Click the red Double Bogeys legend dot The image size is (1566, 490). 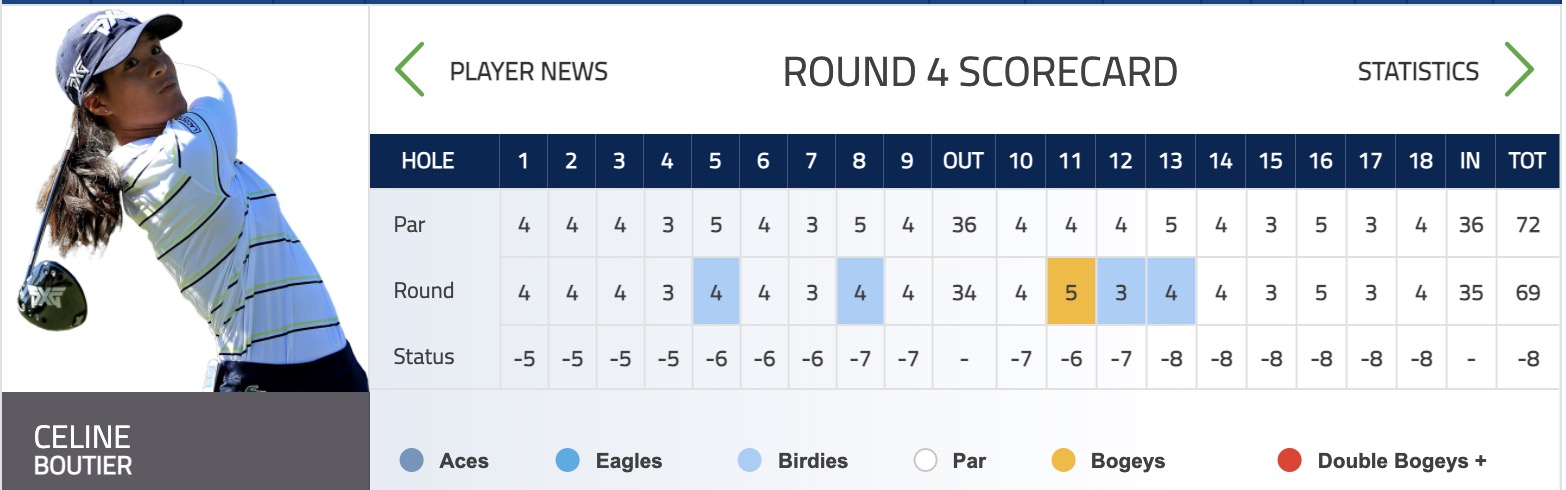(x=1289, y=461)
